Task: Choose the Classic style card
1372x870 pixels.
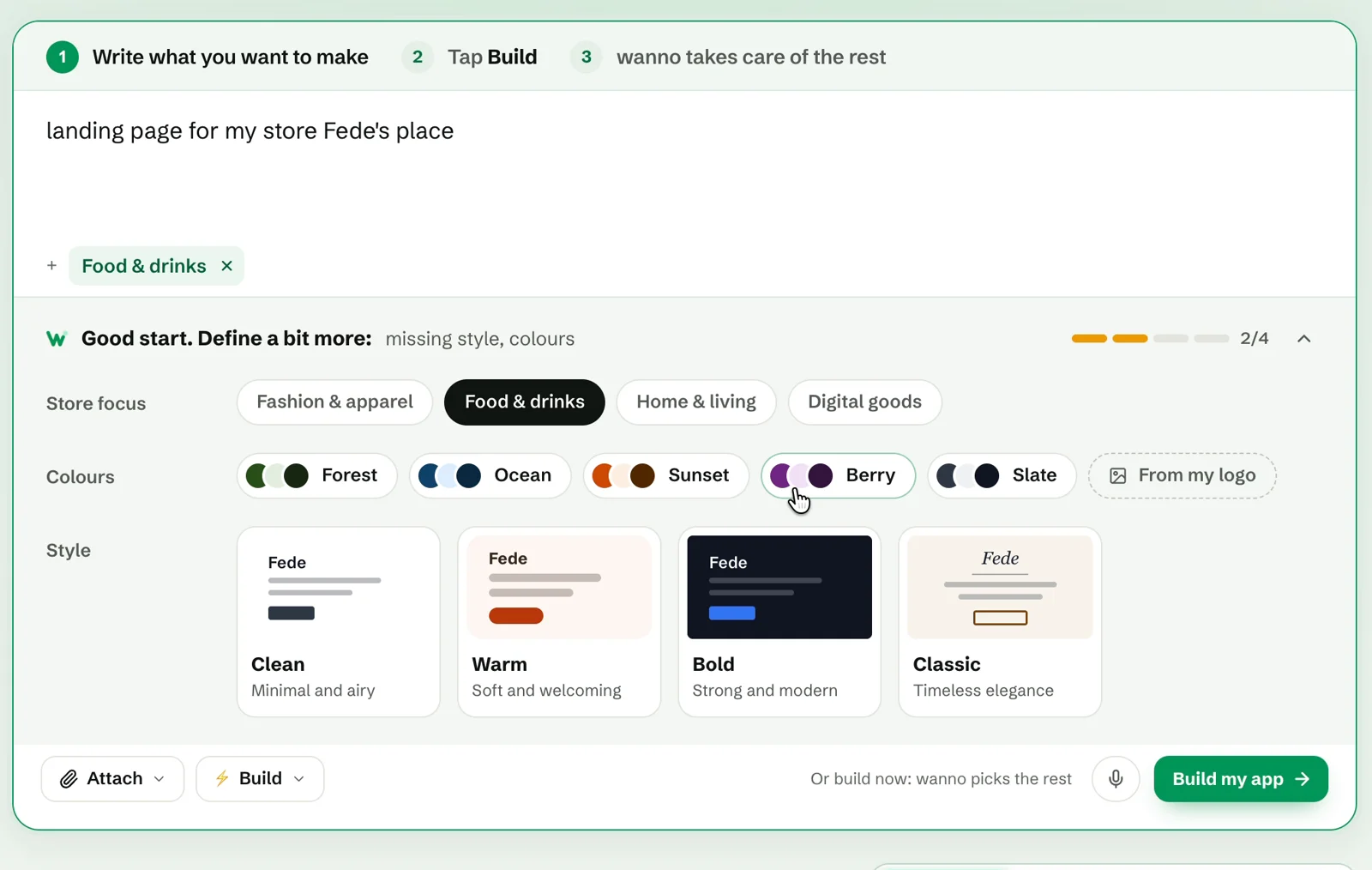Action: pyautogui.click(x=1000, y=622)
